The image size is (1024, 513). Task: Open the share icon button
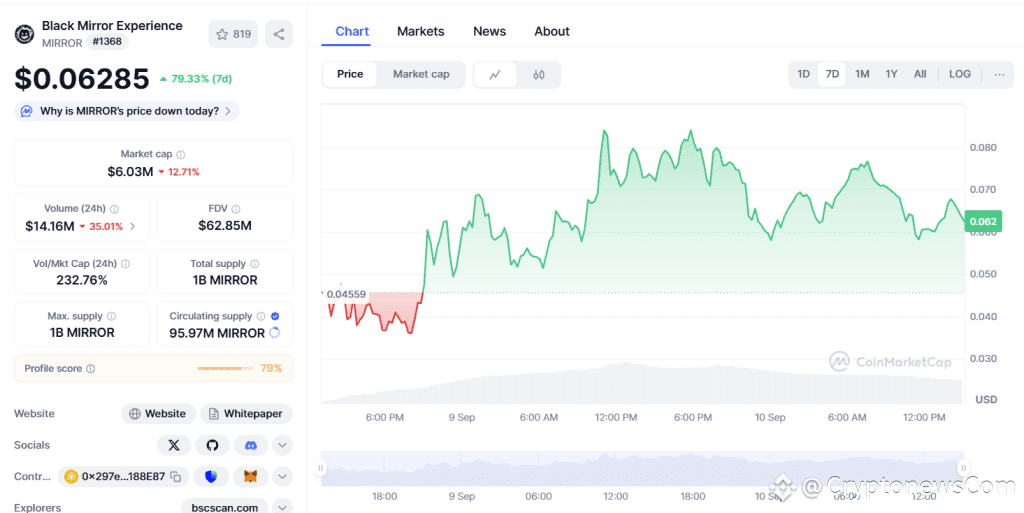279,35
